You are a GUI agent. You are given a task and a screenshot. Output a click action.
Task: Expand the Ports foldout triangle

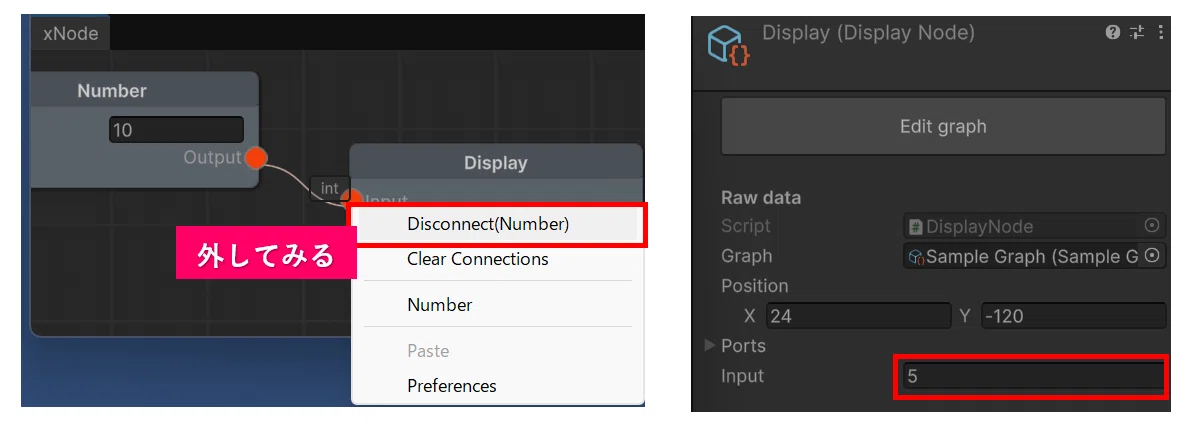click(x=710, y=346)
